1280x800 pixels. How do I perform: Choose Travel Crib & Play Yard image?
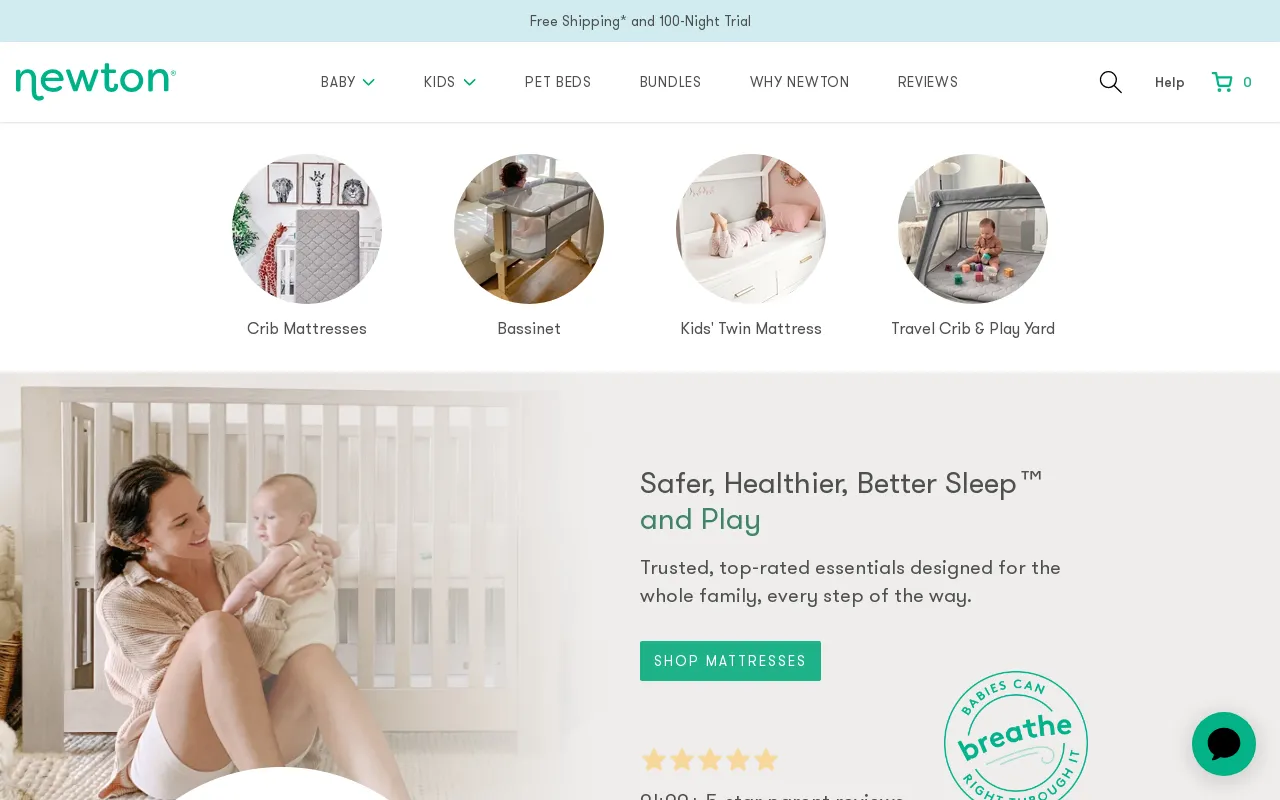(x=973, y=229)
